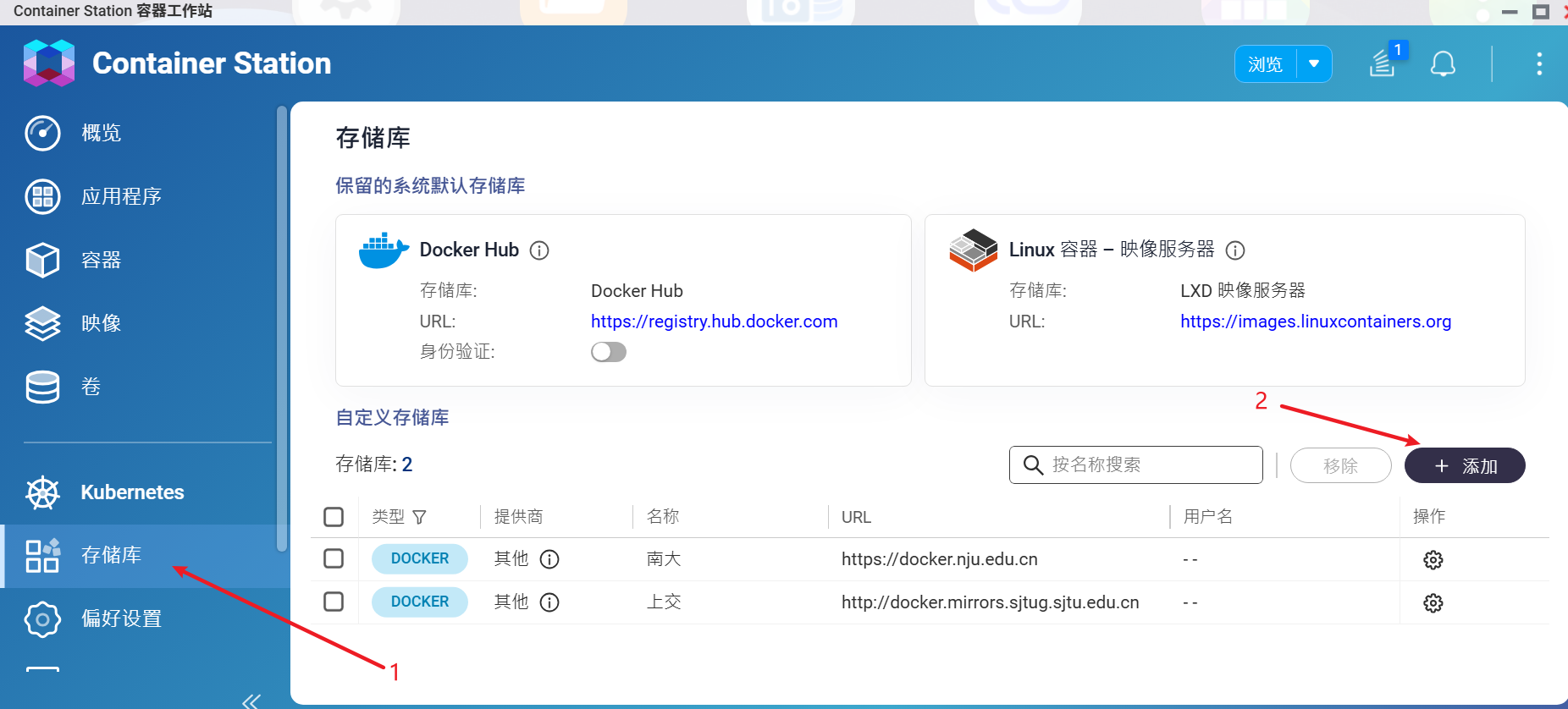Check the 南大 registry row checkbox

(334, 558)
